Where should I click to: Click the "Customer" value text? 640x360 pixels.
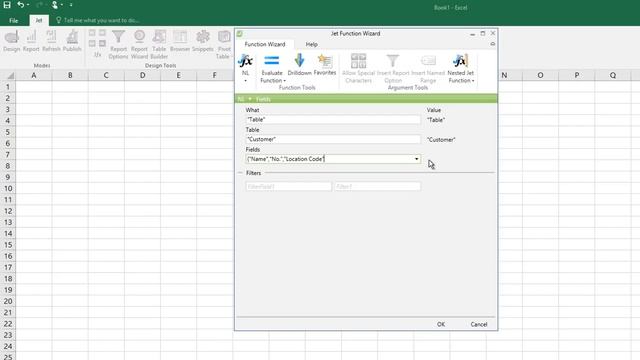pos(441,140)
